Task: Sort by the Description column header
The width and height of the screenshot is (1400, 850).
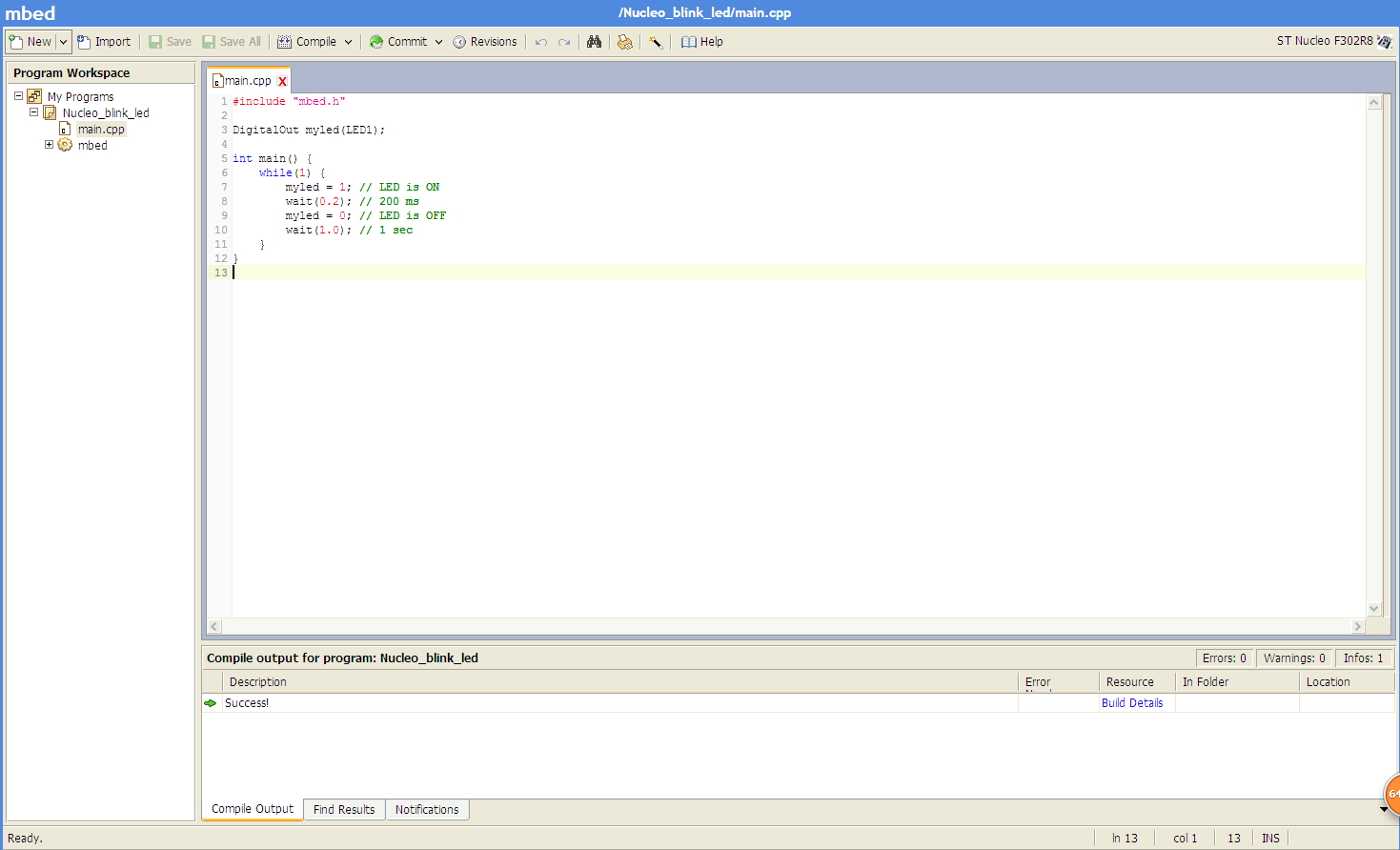Action: click(619, 682)
